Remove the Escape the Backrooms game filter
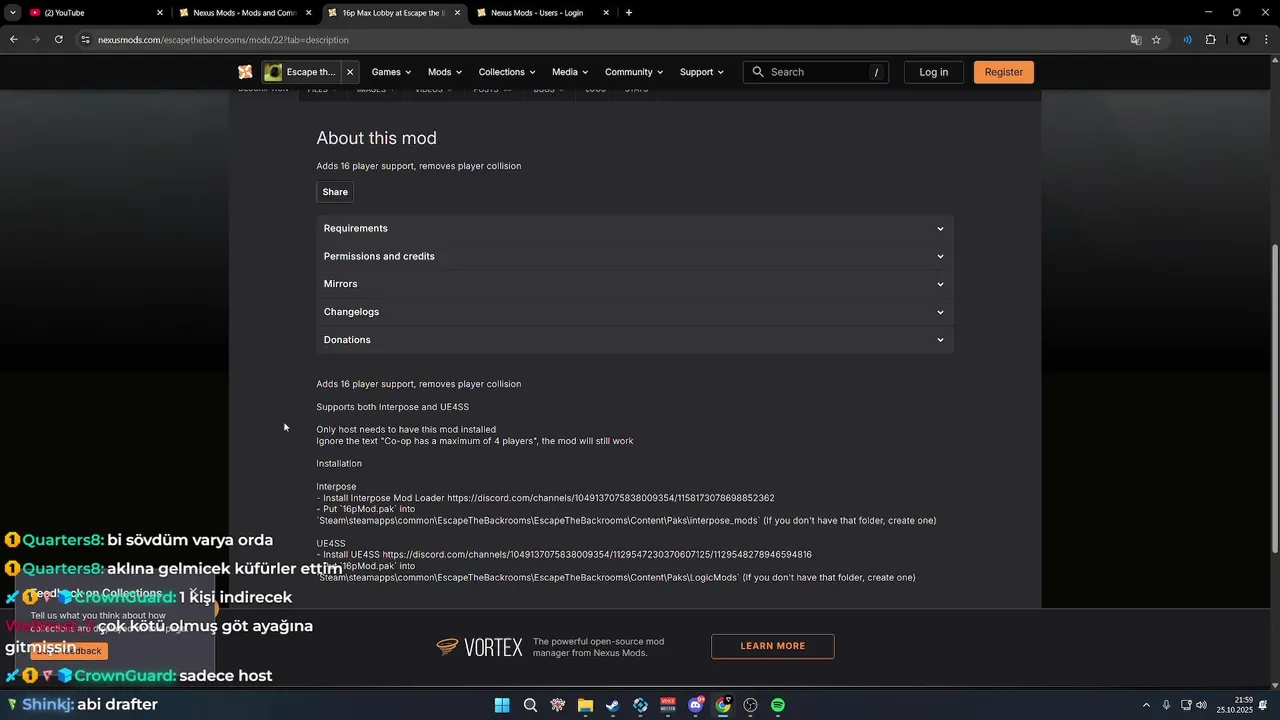The width and height of the screenshot is (1280, 720). pyautogui.click(x=350, y=72)
